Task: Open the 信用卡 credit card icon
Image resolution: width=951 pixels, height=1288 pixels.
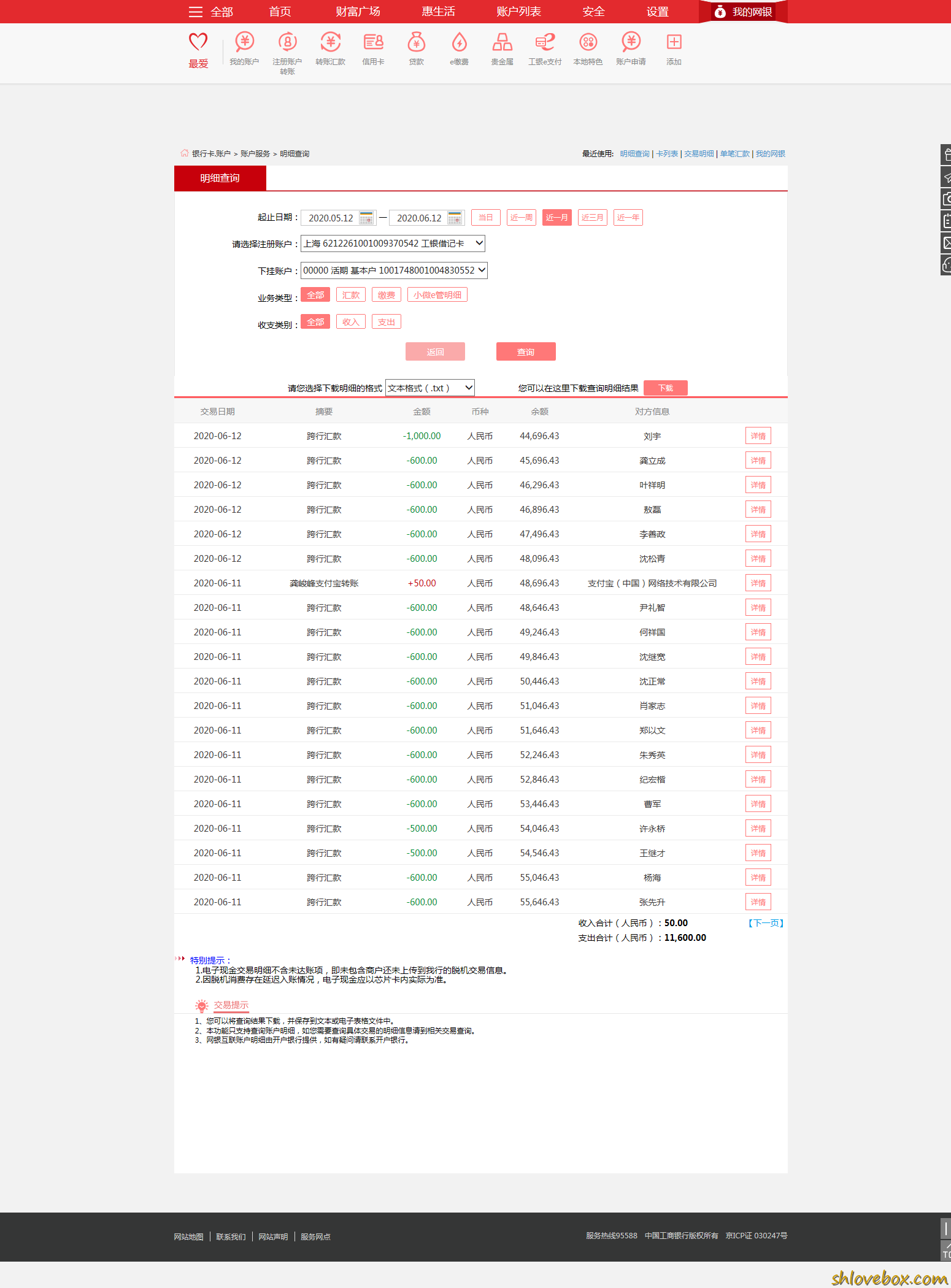Action: (x=373, y=42)
